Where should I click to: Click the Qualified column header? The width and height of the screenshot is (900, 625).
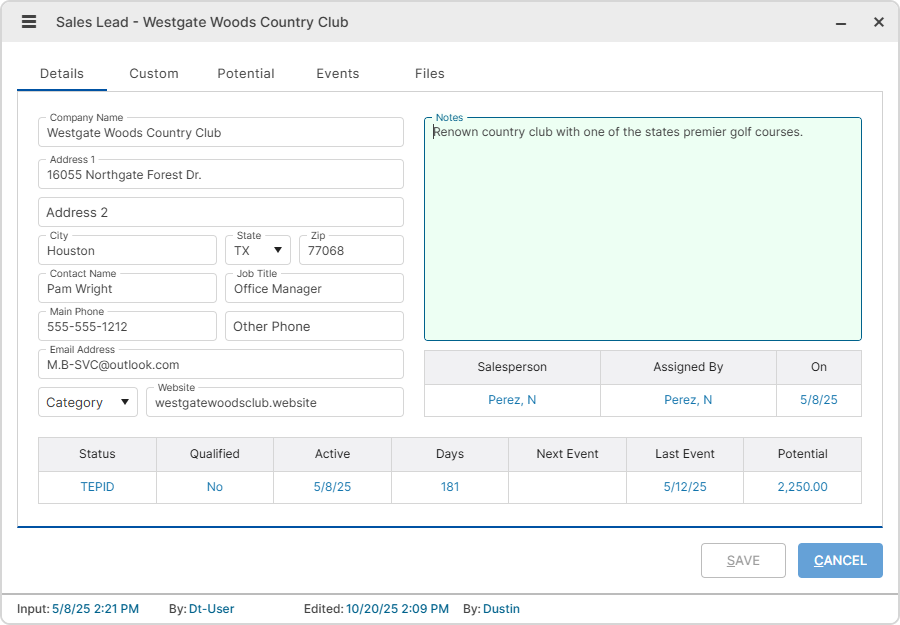pyautogui.click(x=215, y=454)
